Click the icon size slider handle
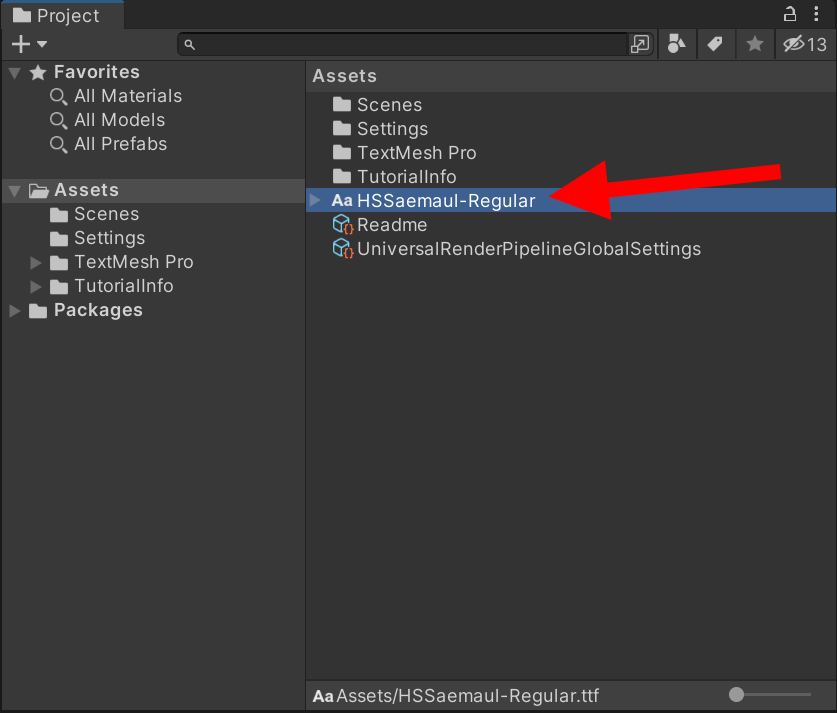The width and height of the screenshot is (837, 713). coord(737,694)
